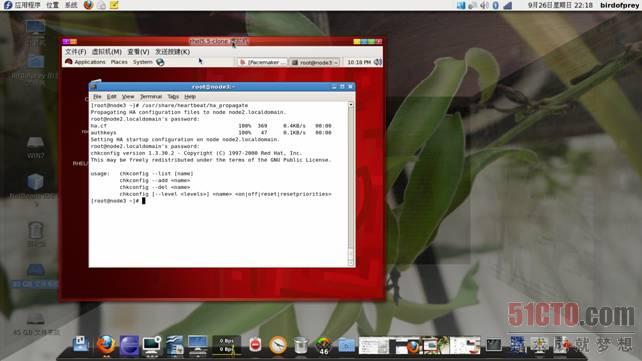Open the host date and time display
The image size is (642, 361).
pos(560,5)
